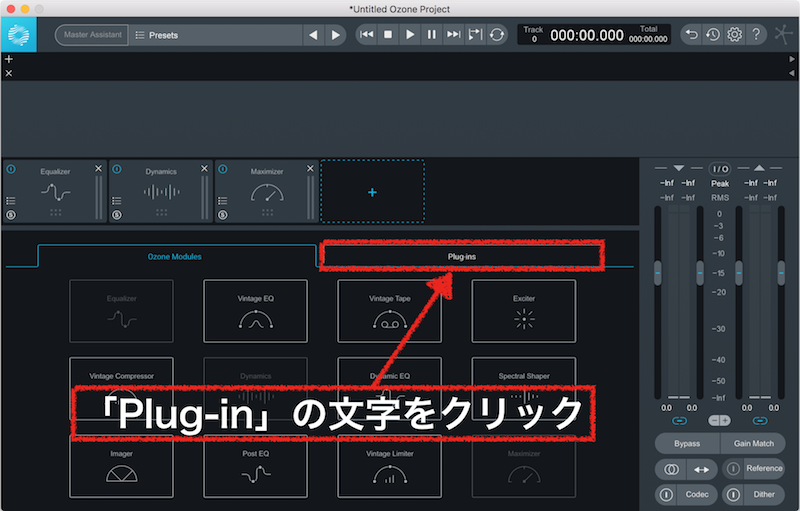Swap channels with double-arrow icon
The height and width of the screenshot is (511, 800).
(x=702, y=470)
